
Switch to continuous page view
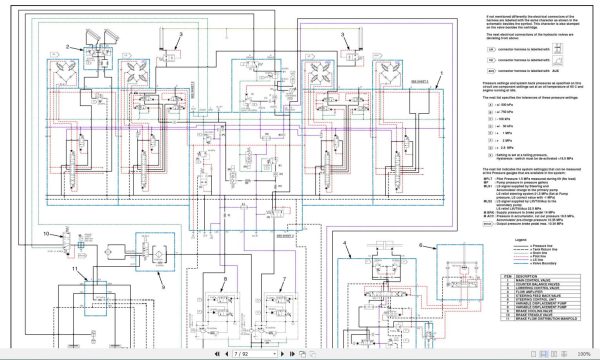544,354
